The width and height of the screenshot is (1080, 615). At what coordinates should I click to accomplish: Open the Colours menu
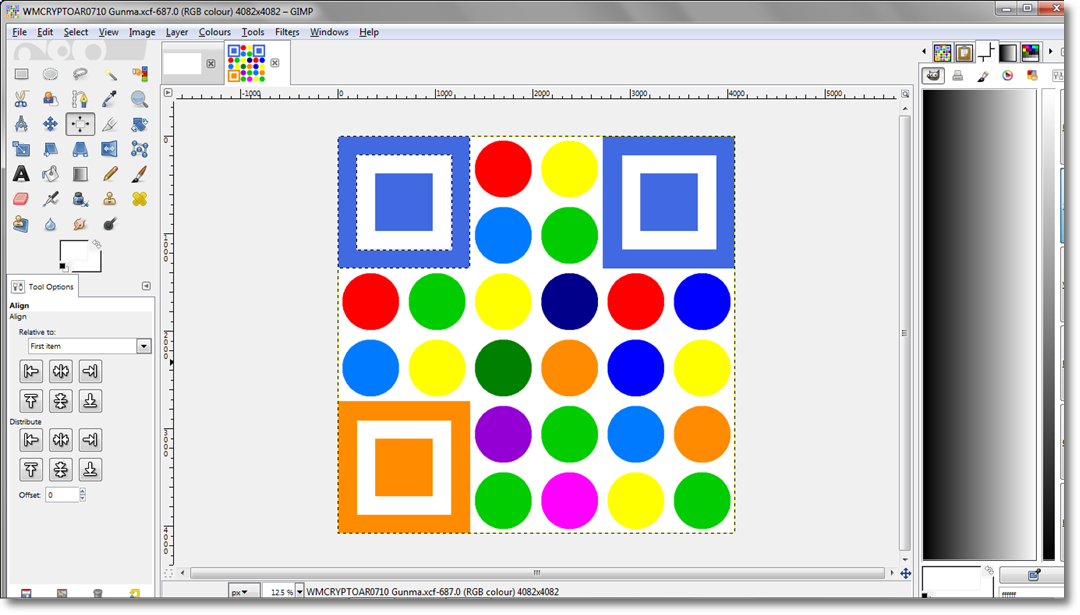tap(215, 32)
